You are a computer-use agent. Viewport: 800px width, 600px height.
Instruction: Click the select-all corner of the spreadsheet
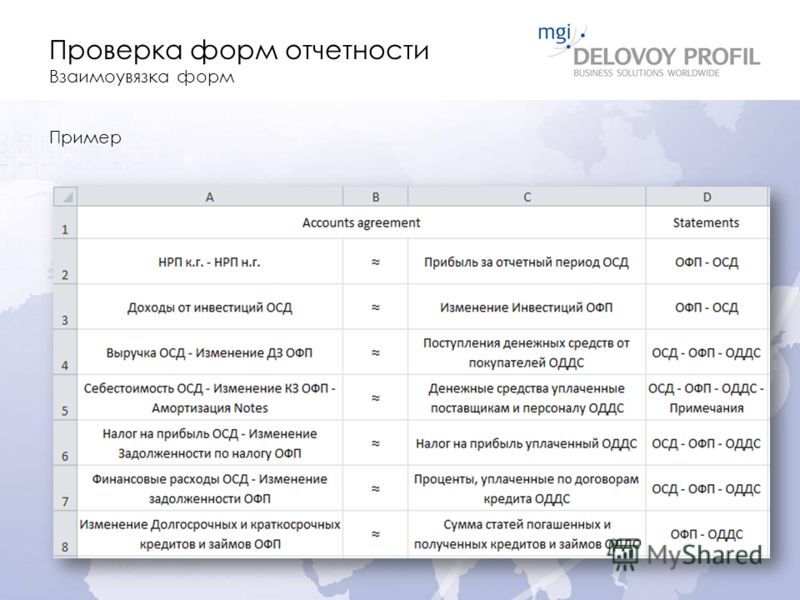click(65, 197)
